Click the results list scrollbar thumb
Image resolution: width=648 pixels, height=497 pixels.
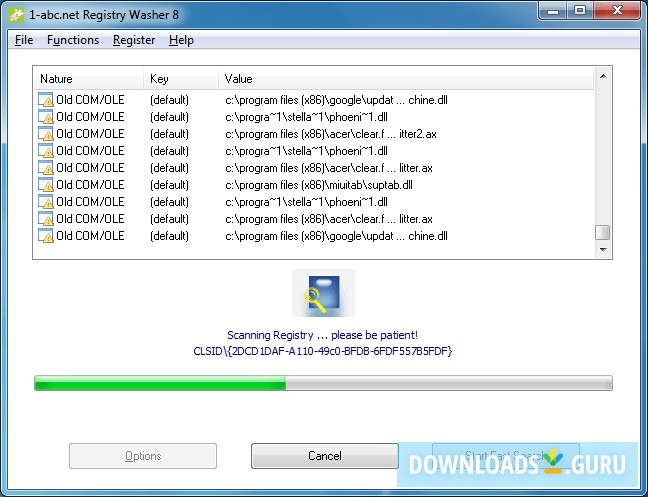point(603,232)
